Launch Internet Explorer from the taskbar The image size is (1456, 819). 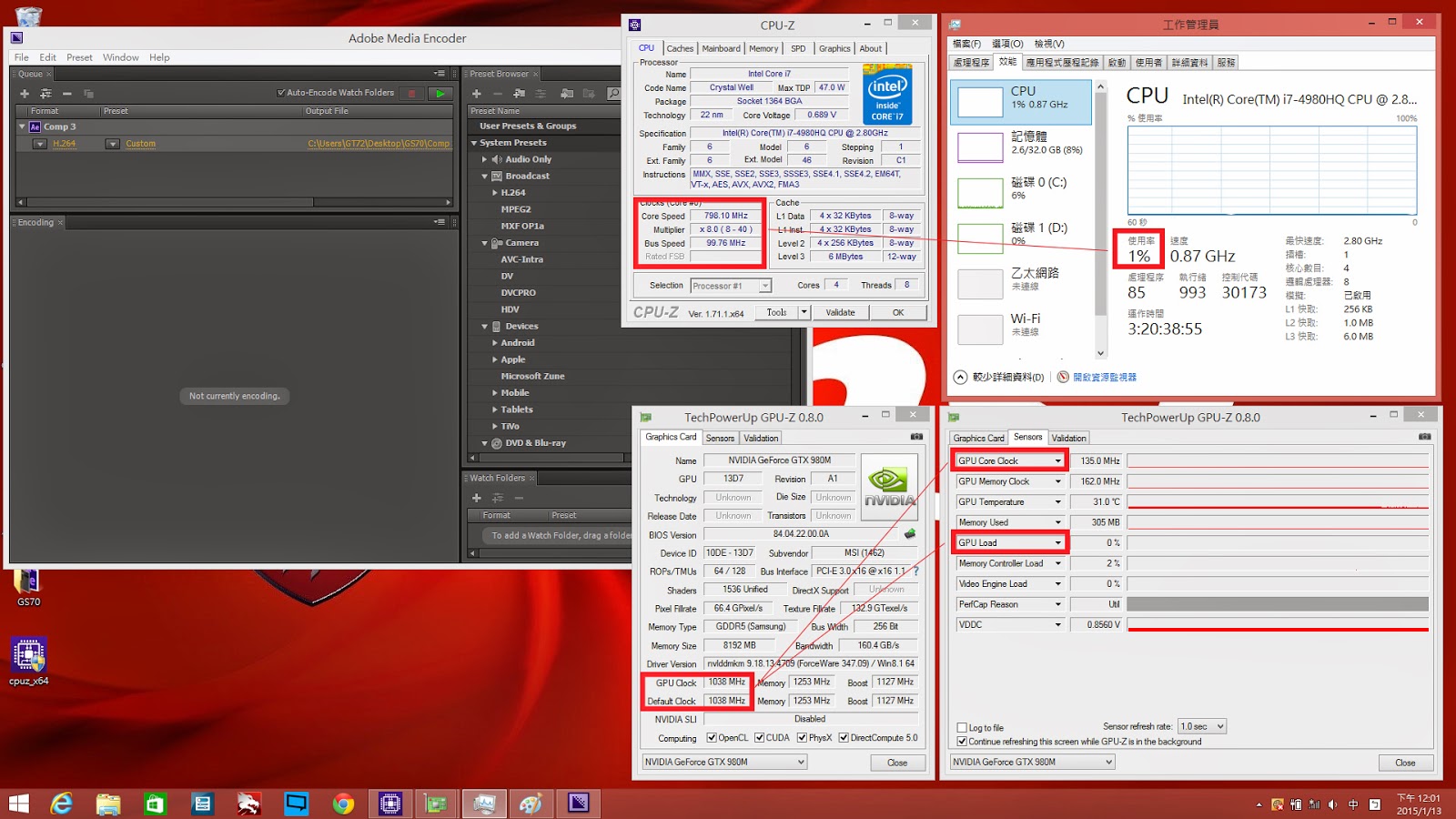point(62,804)
